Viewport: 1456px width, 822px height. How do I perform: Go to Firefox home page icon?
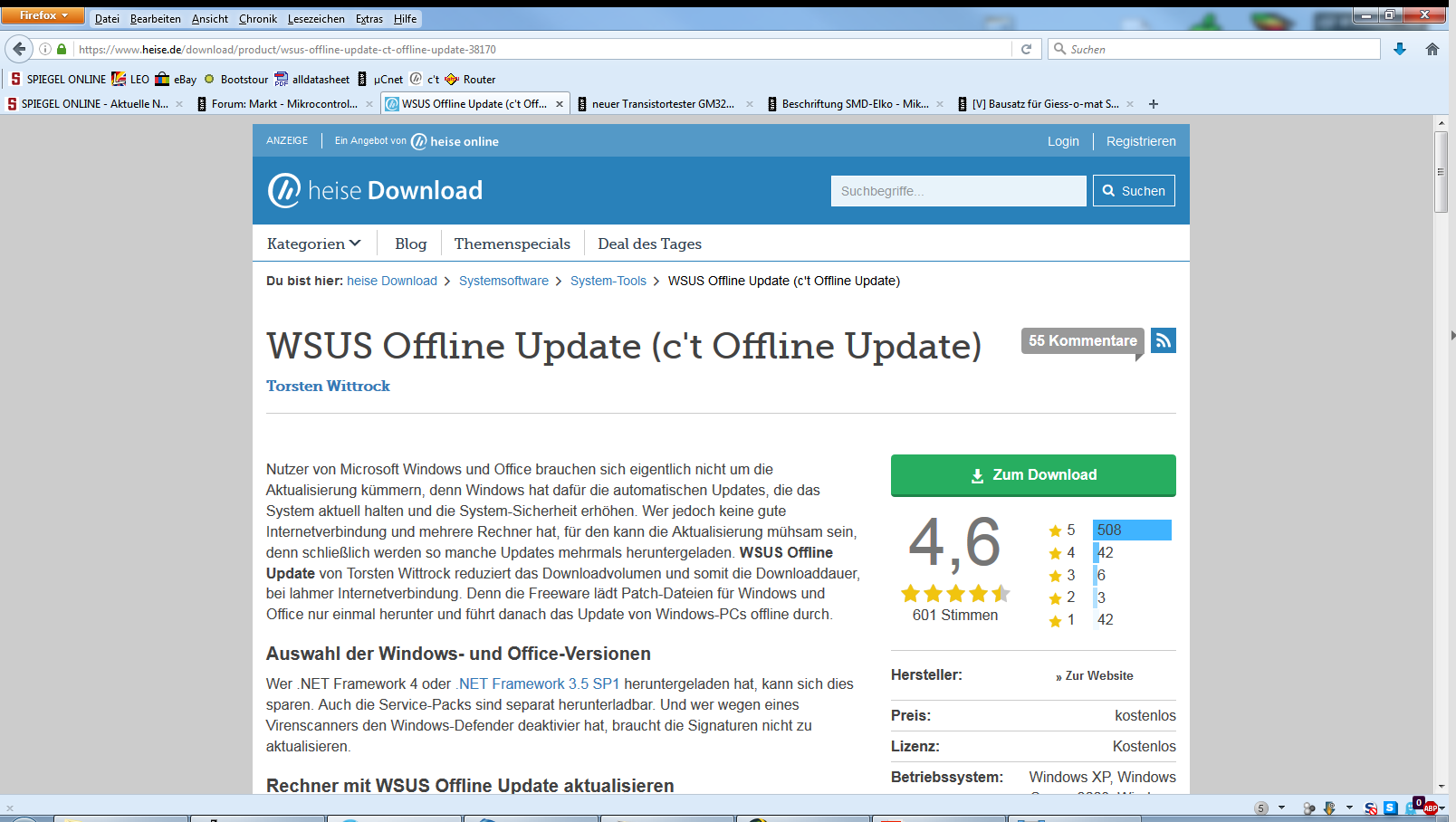pos(1432,49)
